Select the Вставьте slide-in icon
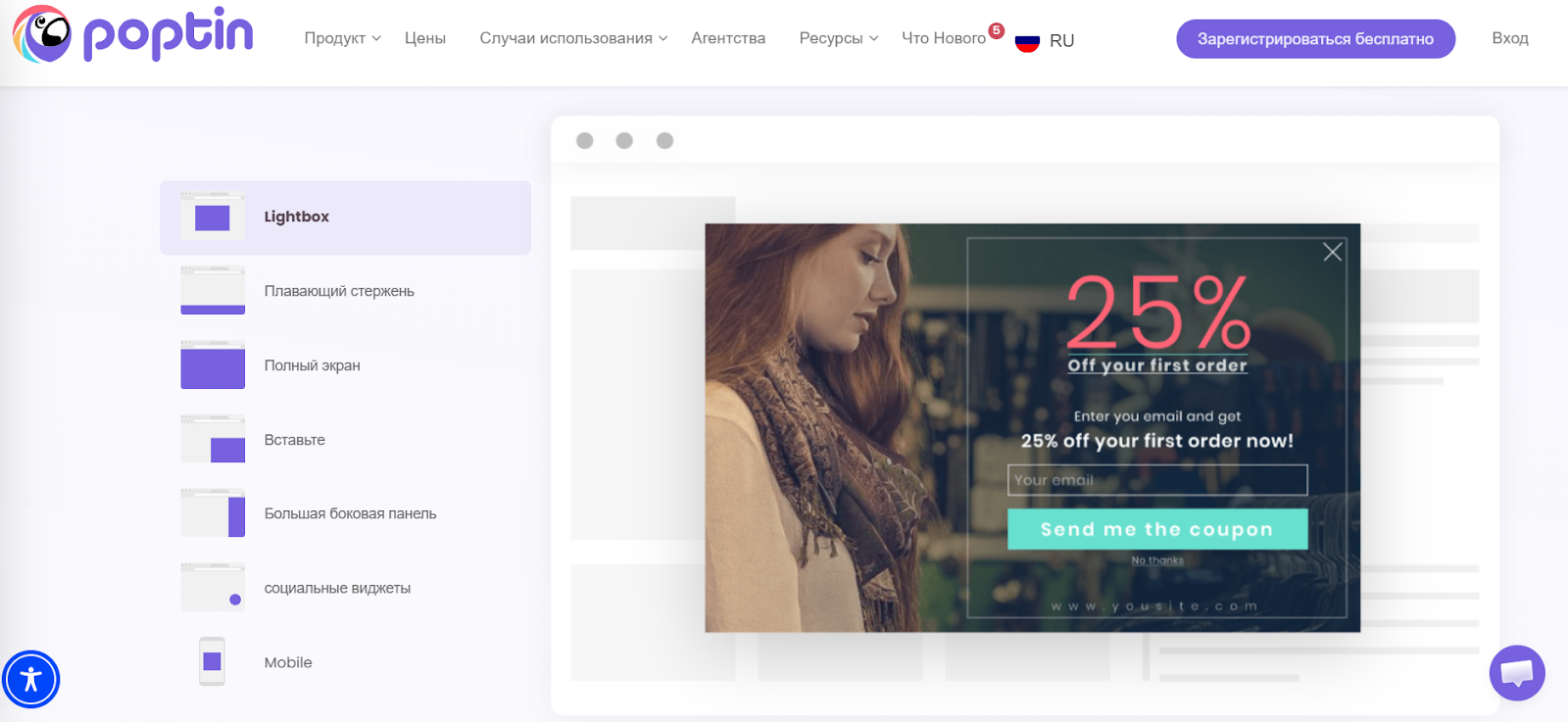 (x=213, y=439)
